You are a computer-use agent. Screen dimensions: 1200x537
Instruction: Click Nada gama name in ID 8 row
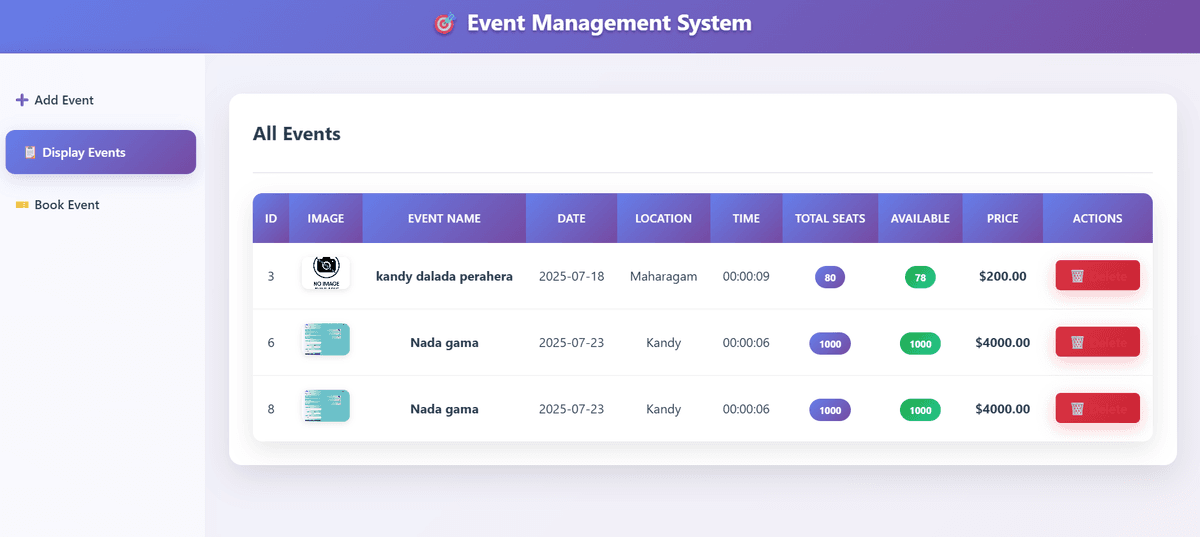click(x=444, y=409)
